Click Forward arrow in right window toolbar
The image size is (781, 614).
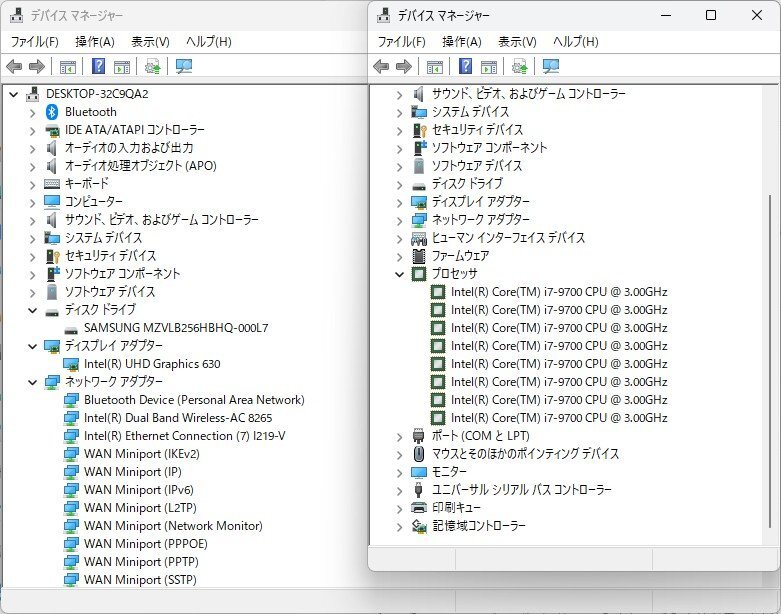(404, 66)
